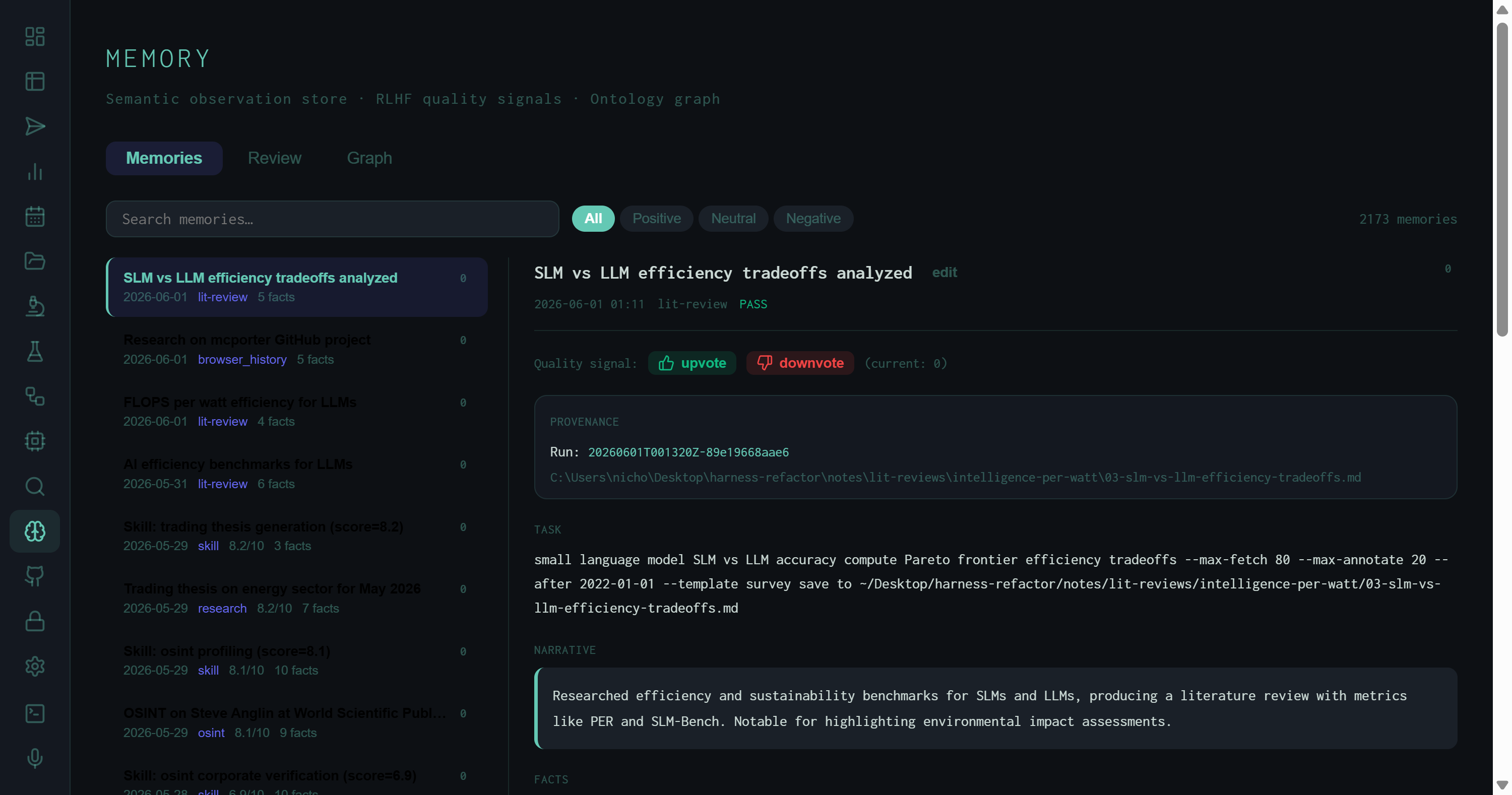The height and width of the screenshot is (795, 1512).
Task: Open the CPU chip icon
Action: pos(35,441)
